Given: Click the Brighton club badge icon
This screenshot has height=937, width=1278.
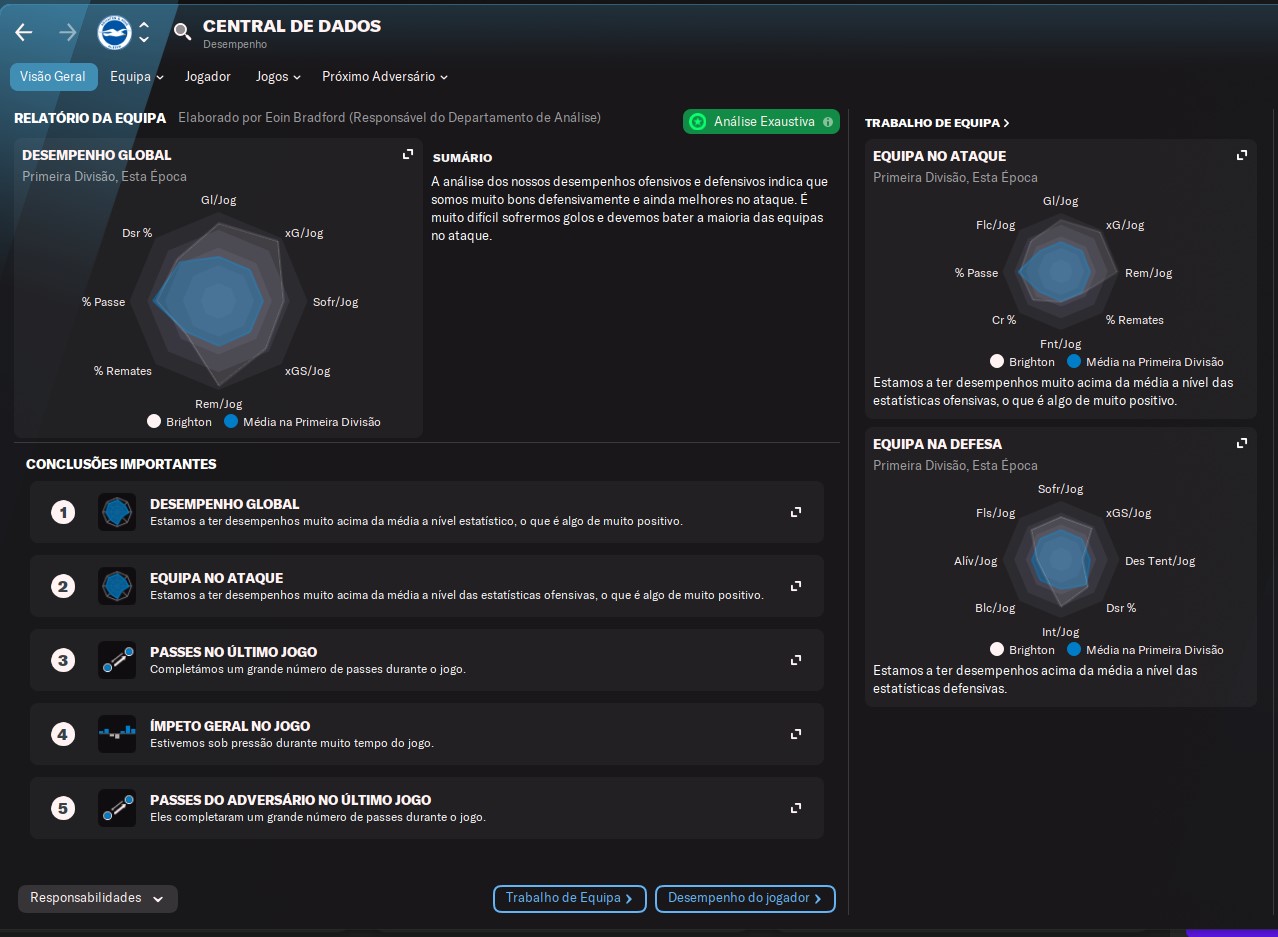Looking at the screenshot, I should point(114,32).
